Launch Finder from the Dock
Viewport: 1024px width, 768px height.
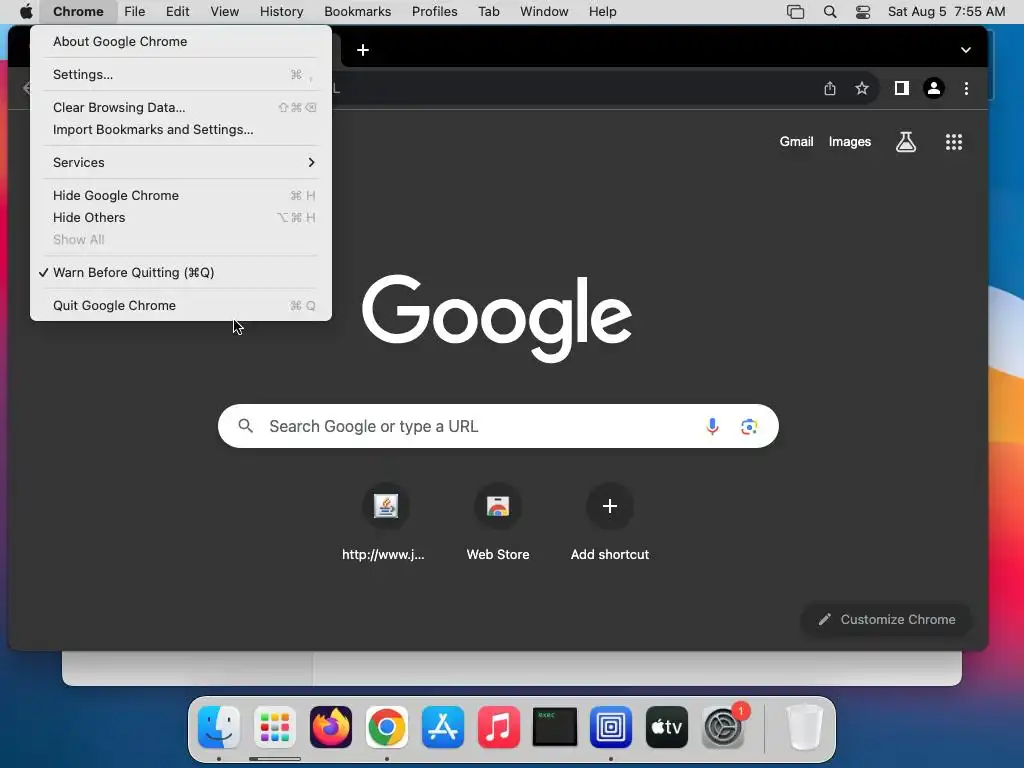[x=219, y=727]
